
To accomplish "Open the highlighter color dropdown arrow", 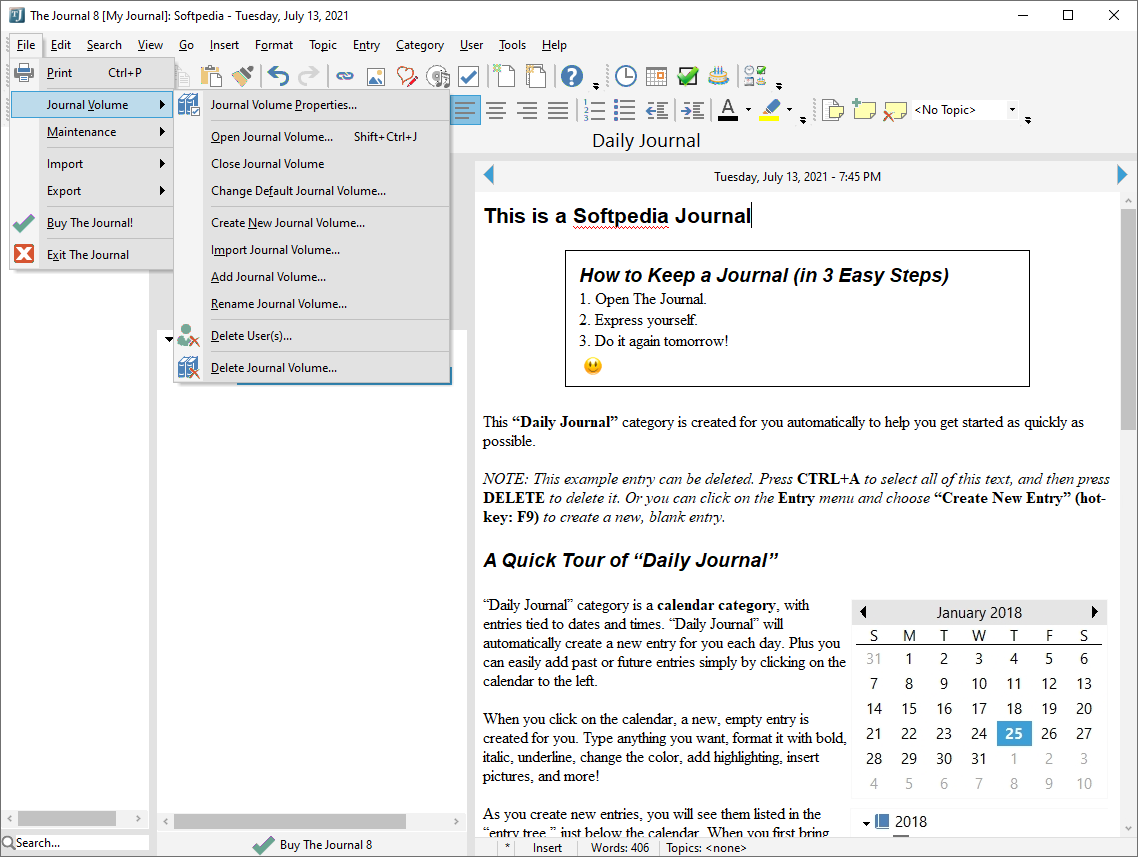I will coord(790,110).
